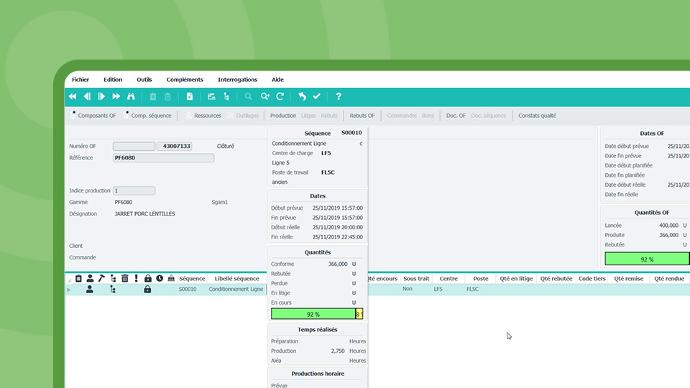
Task: Click the lock icon in S00010 row
Action: point(147,289)
